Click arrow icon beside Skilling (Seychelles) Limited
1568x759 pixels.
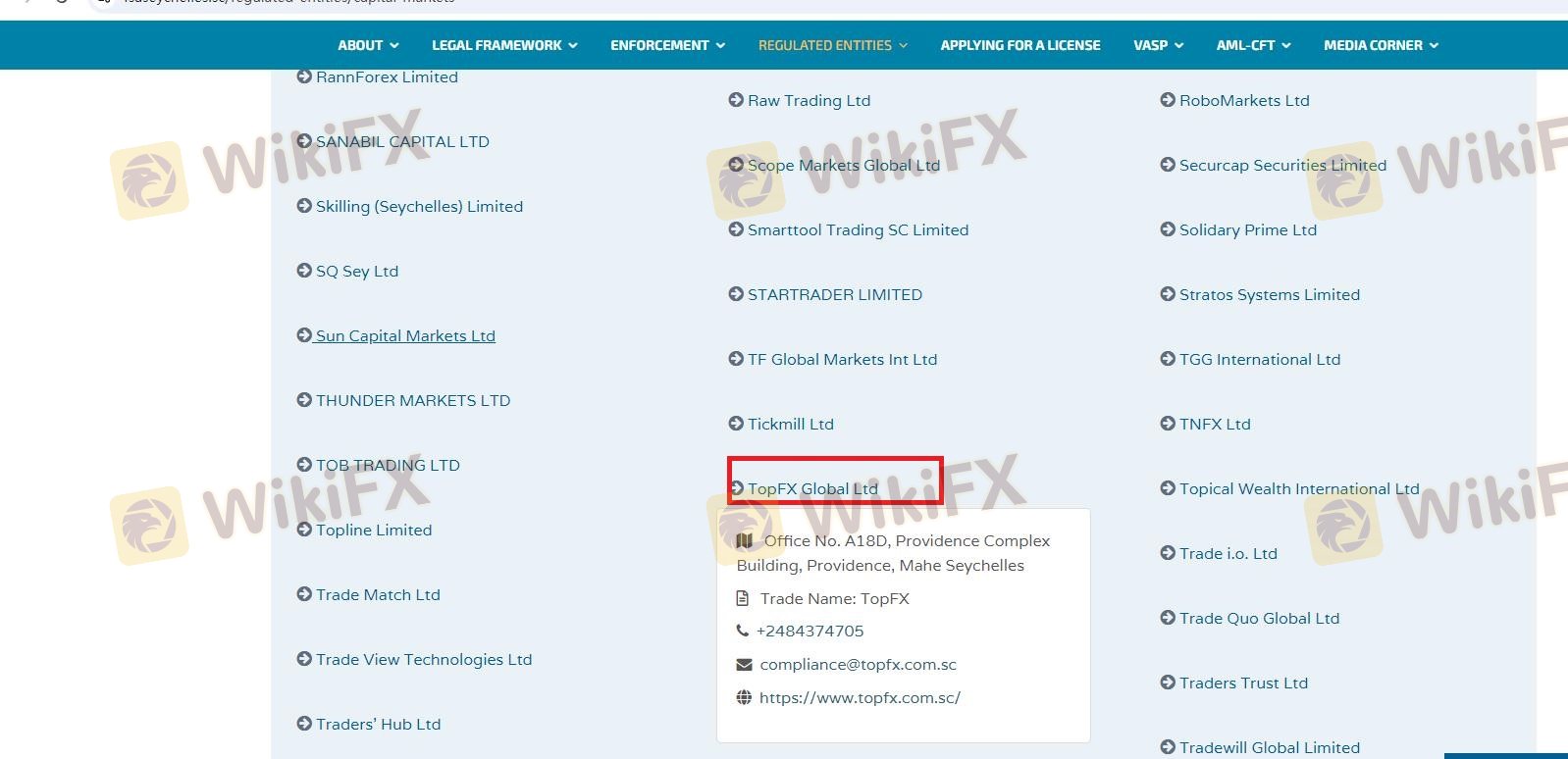tap(304, 206)
